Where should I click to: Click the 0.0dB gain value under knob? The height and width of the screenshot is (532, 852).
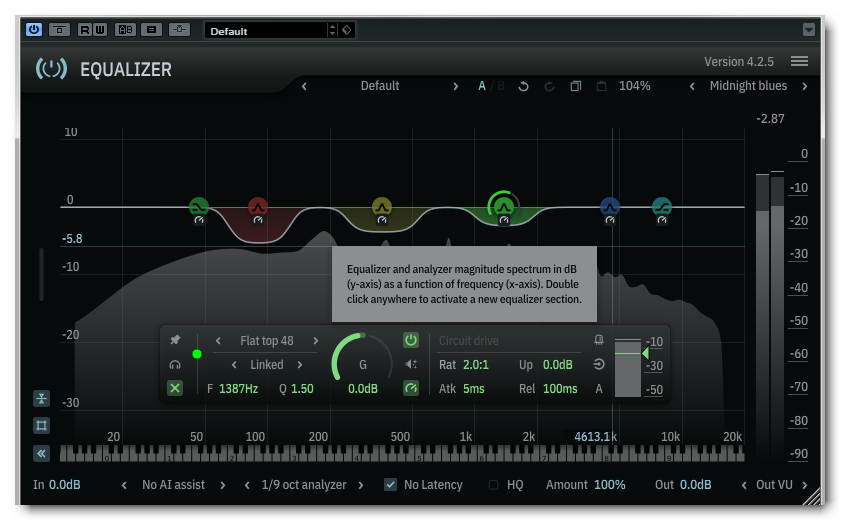coord(362,389)
